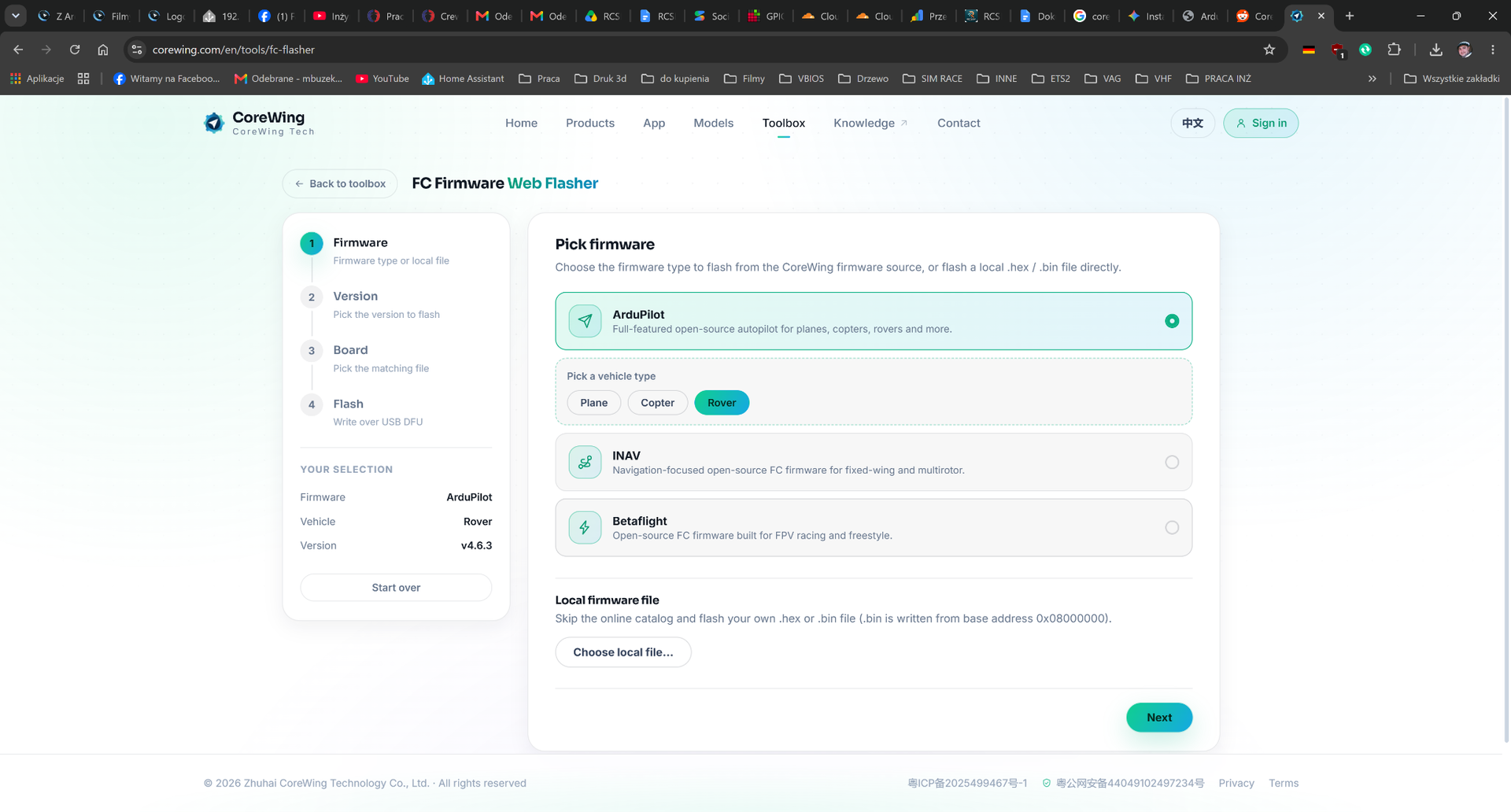Image resolution: width=1511 pixels, height=812 pixels.
Task: Open the Contact nav item
Action: [x=959, y=123]
